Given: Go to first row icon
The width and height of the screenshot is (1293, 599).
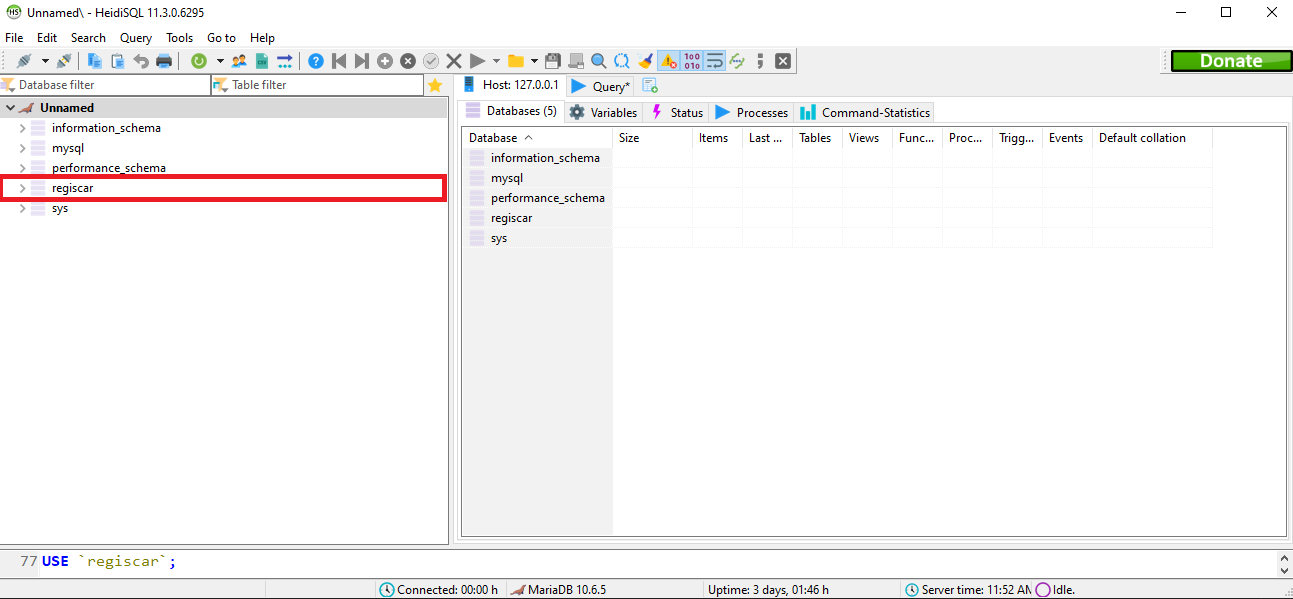Looking at the screenshot, I should pos(339,61).
